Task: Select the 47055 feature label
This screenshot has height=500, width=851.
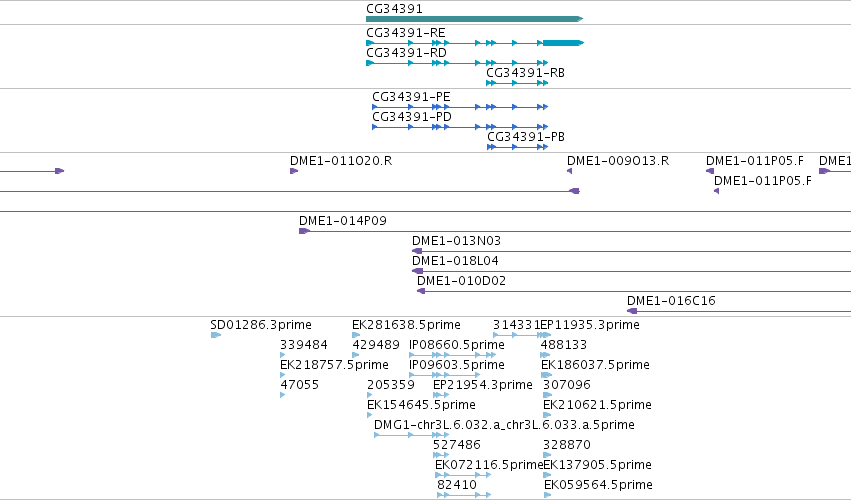Action: (x=300, y=385)
